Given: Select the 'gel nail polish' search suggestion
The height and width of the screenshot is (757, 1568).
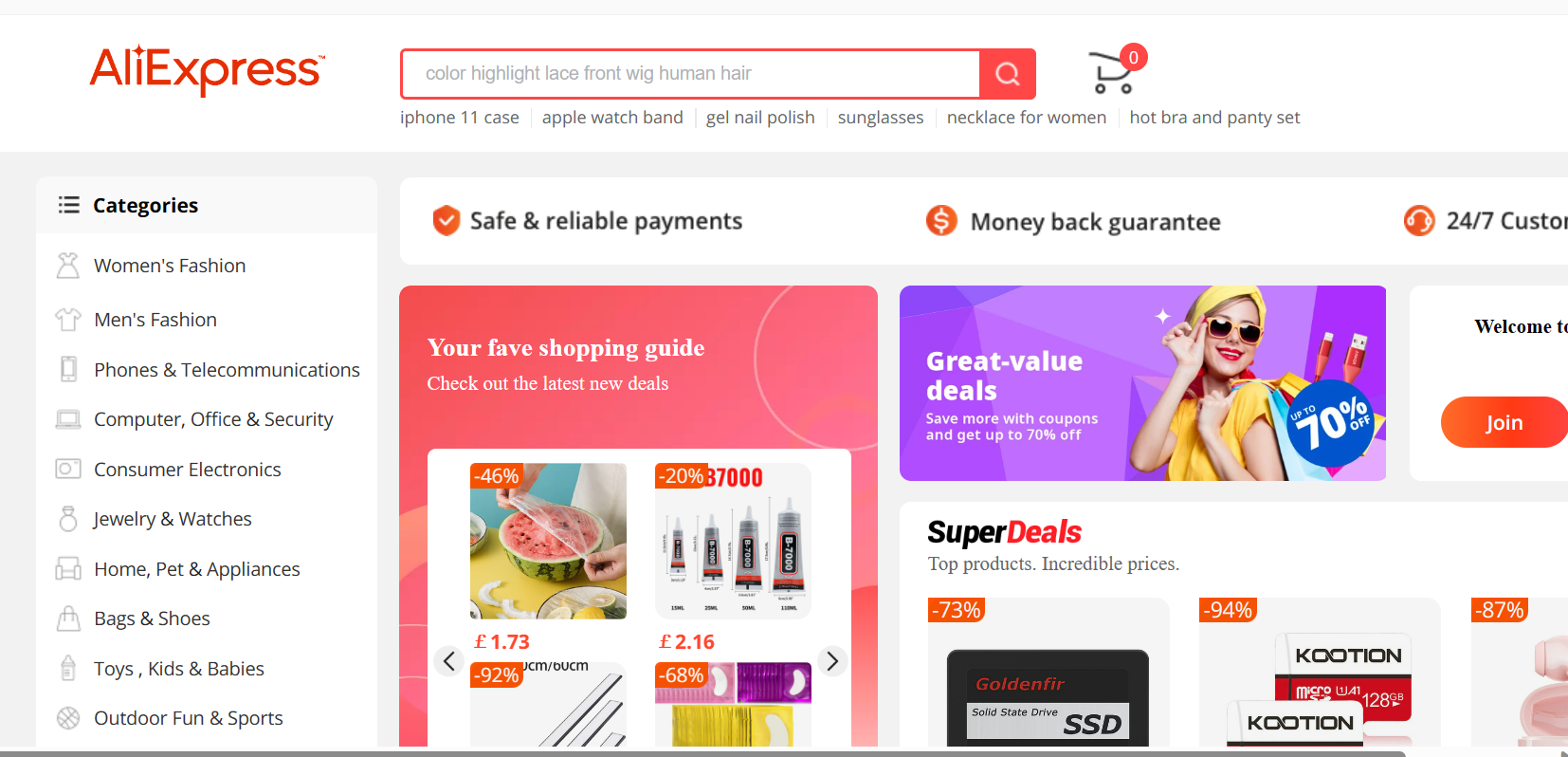Looking at the screenshot, I should (x=760, y=118).
